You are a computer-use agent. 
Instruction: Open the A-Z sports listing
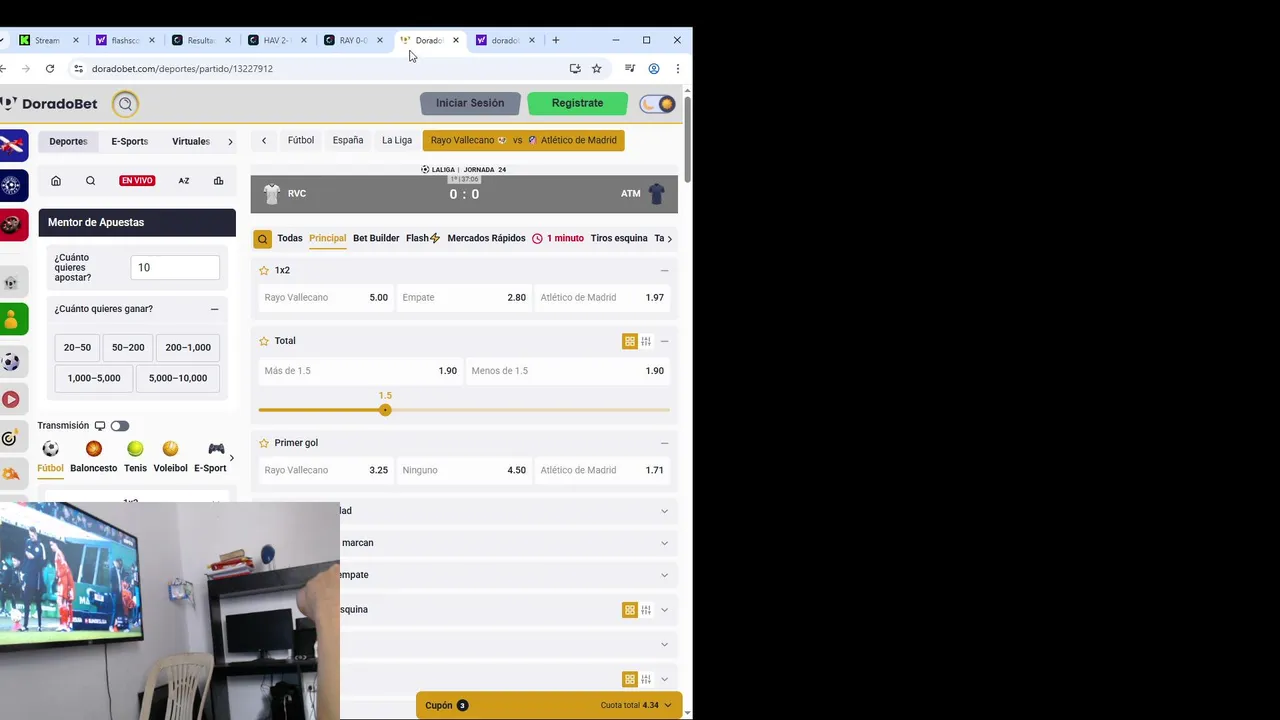(x=184, y=181)
